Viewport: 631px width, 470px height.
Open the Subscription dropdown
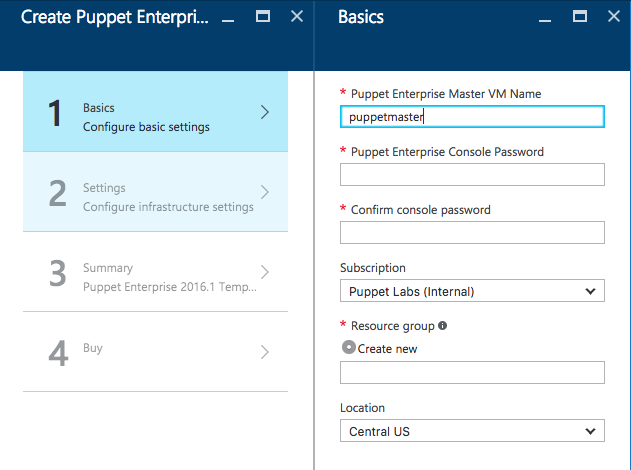(472, 291)
